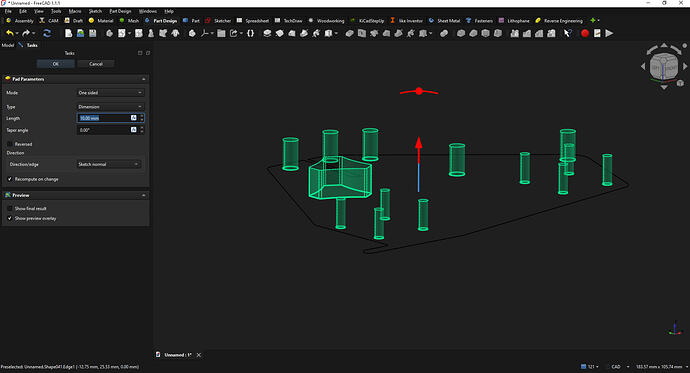
Task: Open the Sketch menu
Action: 95,11
